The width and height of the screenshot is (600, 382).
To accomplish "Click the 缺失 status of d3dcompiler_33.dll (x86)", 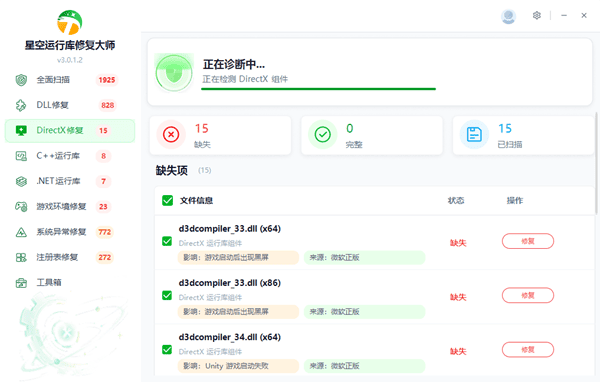I will (x=458, y=297).
